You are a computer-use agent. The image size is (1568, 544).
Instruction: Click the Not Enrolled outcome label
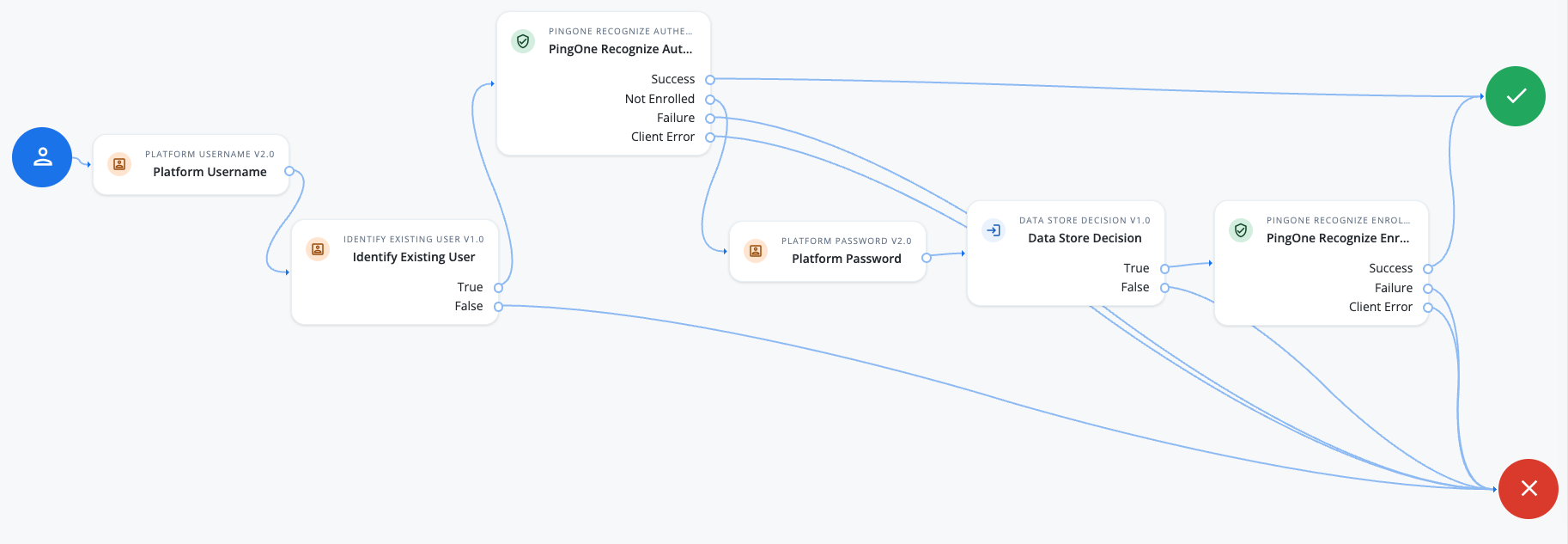point(659,99)
